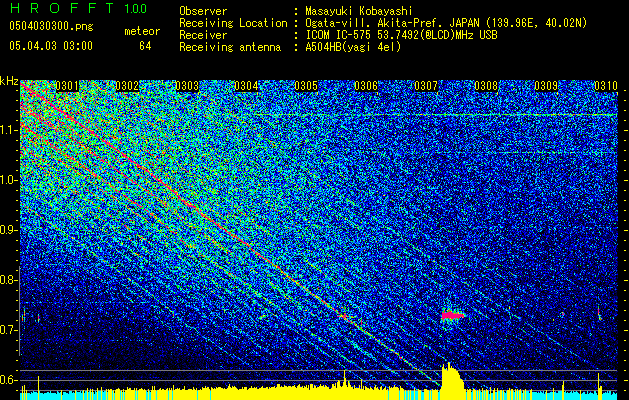Click the 0.7 kHz axis label
The width and height of the screenshot is (629, 400).
[x=8, y=330]
